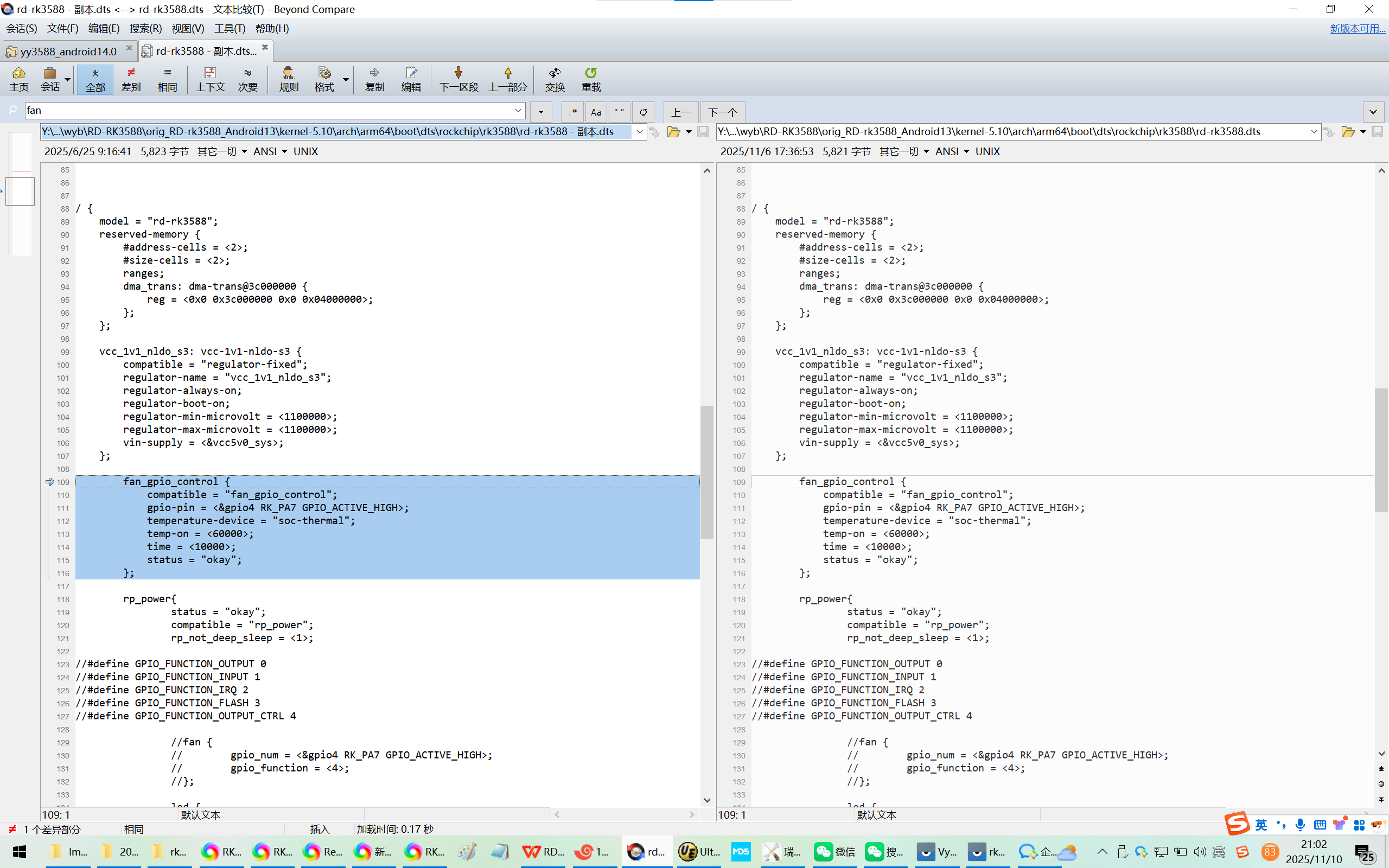Toggle match case Aa search option

(x=596, y=112)
